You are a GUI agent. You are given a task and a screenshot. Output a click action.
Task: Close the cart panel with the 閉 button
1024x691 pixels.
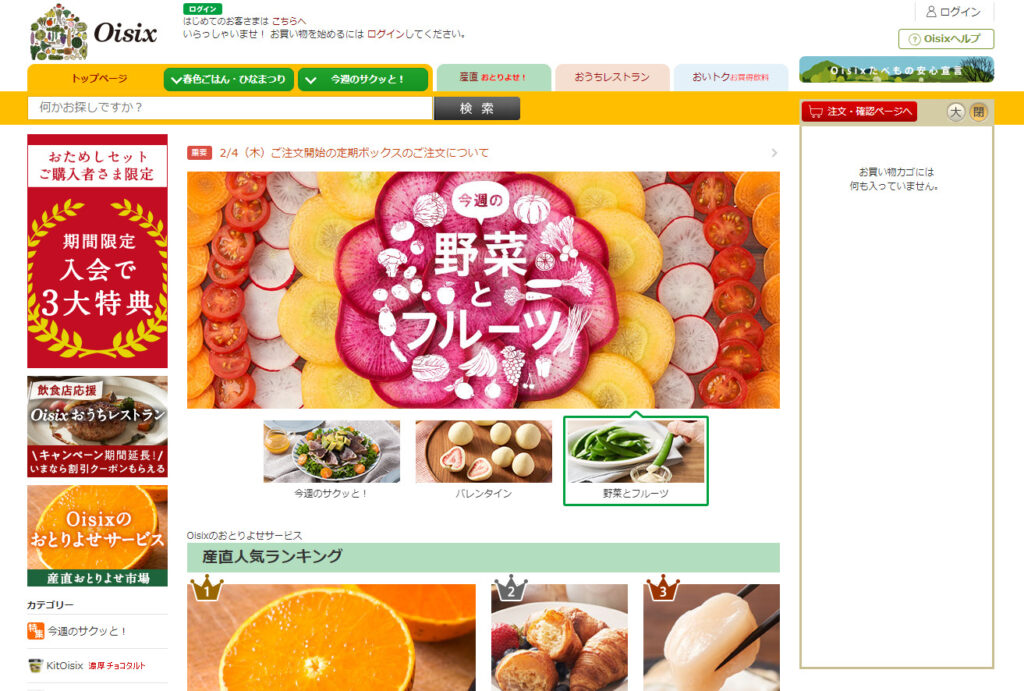[x=978, y=112]
